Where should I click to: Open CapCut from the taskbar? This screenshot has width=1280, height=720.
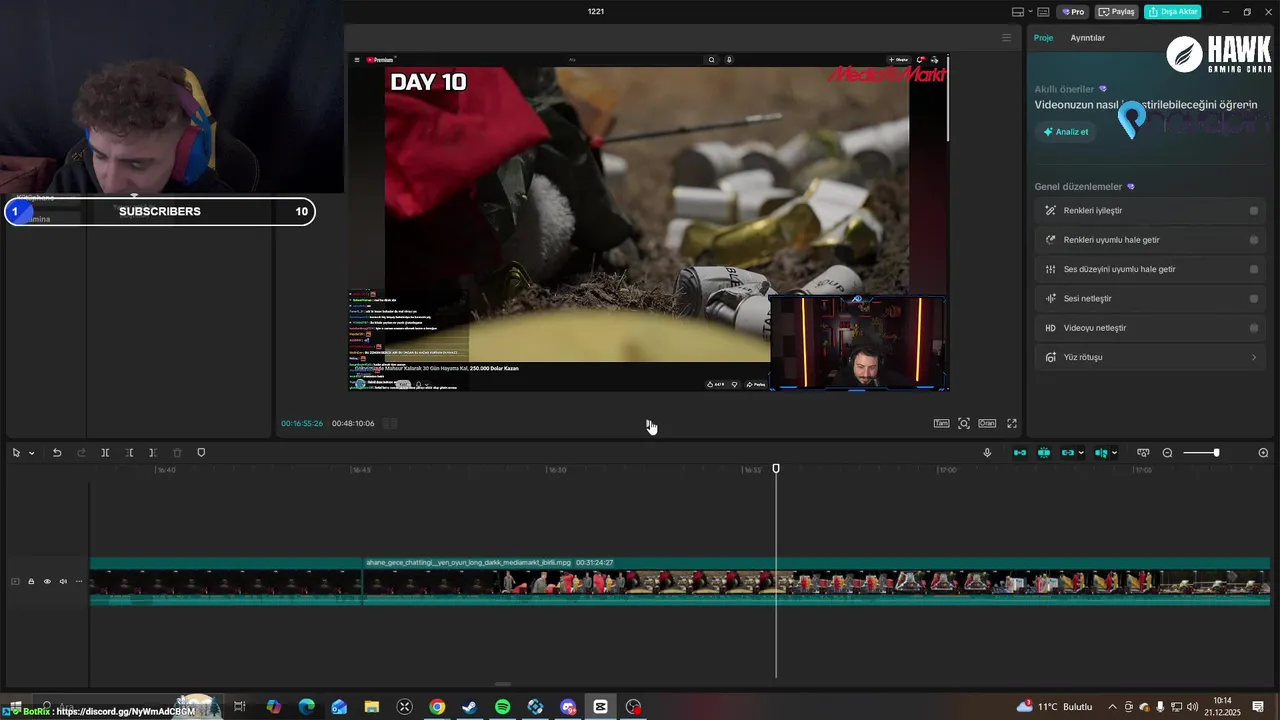tap(601, 707)
